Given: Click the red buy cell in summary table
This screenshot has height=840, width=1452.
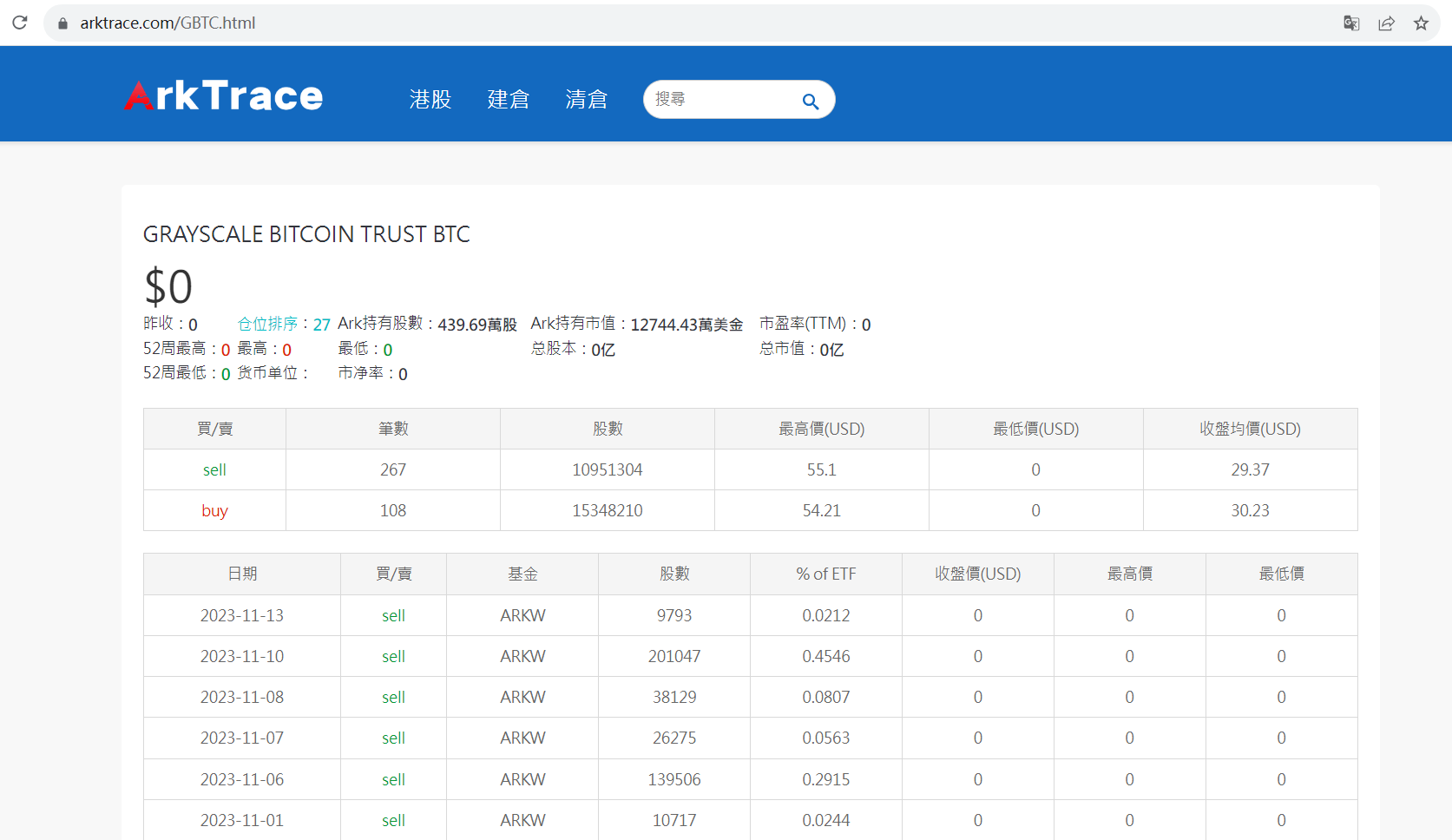Looking at the screenshot, I should (214, 510).
